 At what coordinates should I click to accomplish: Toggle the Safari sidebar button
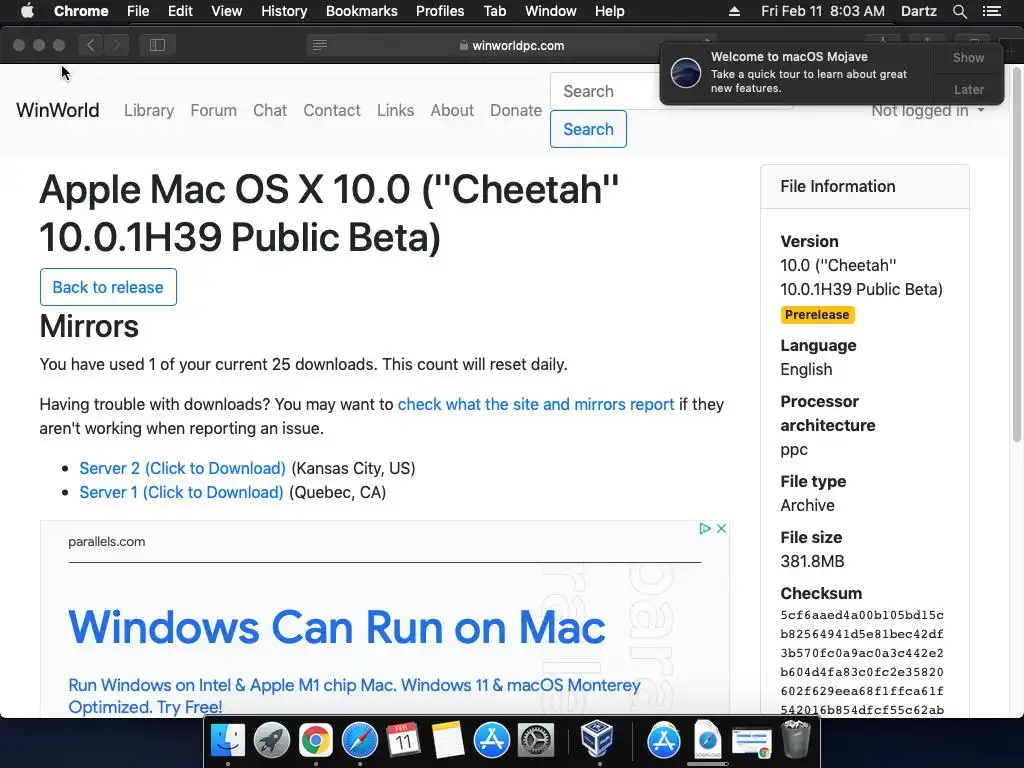point(157,45)
